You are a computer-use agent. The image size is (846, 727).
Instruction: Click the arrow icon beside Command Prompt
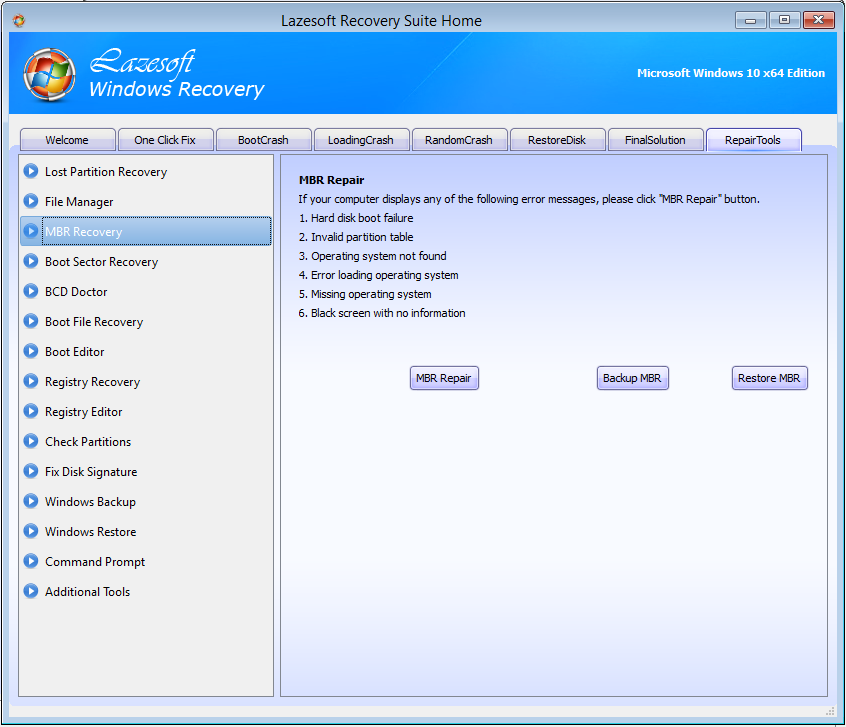click(x=31, y=561)
